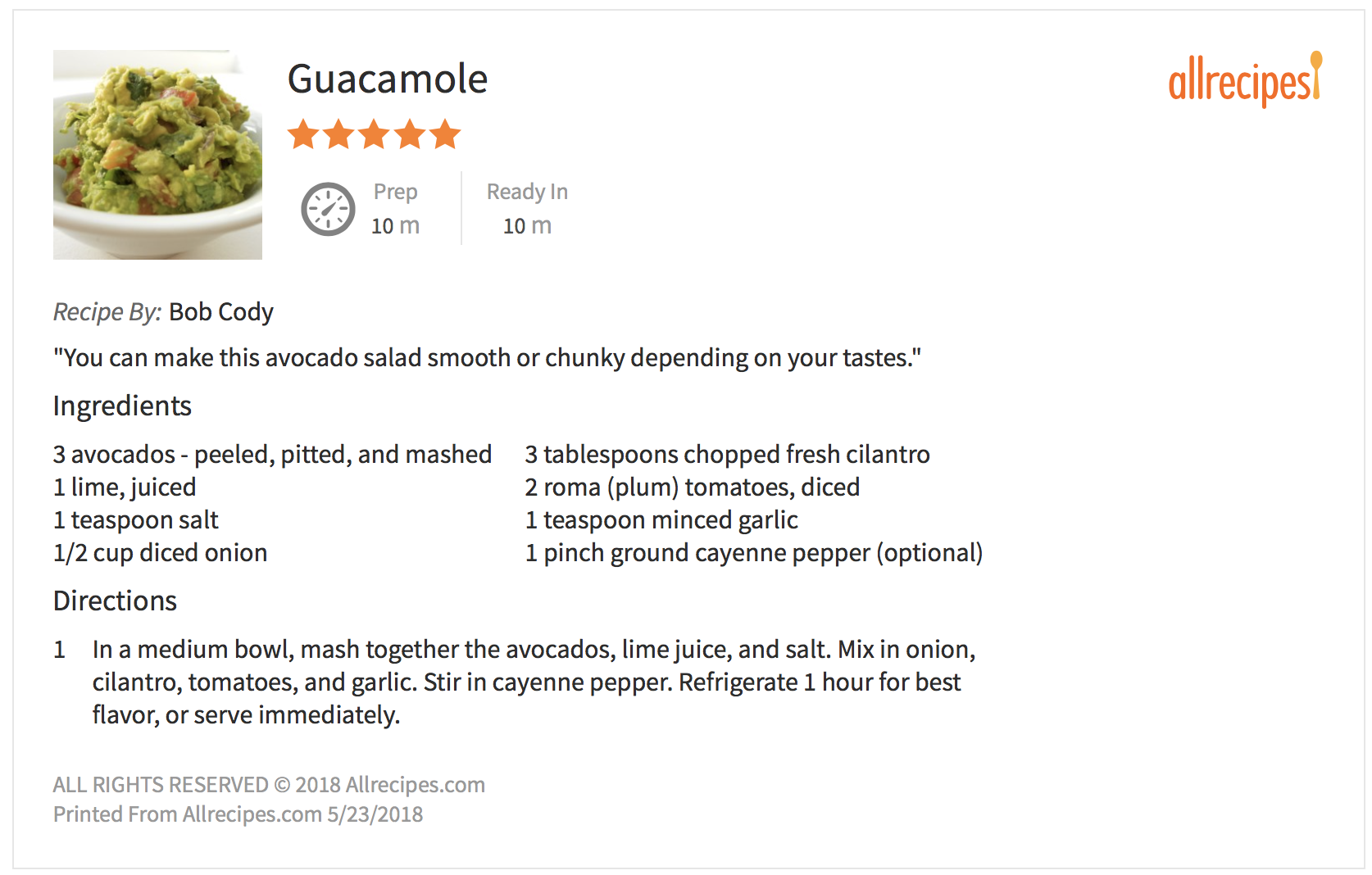Select the roma tomatoes ingredient
The image size is (1372, 875).
[x=692, y=487]
